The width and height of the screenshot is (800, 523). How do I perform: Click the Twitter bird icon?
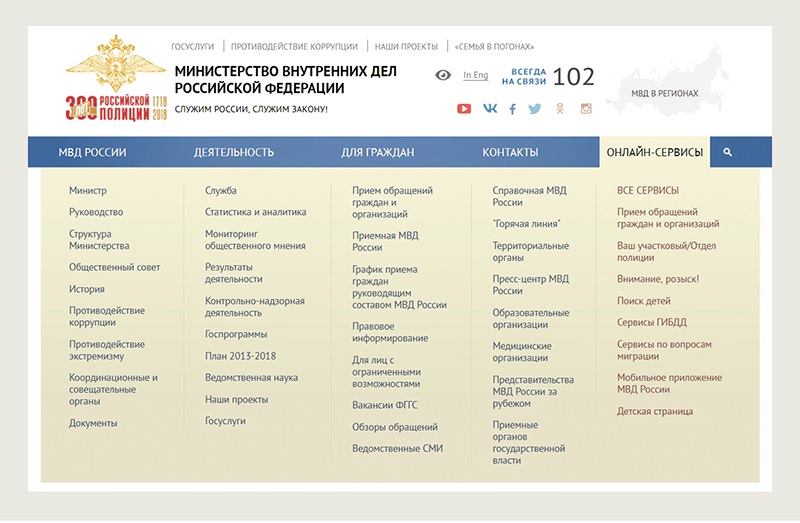[x=535, y=109]
